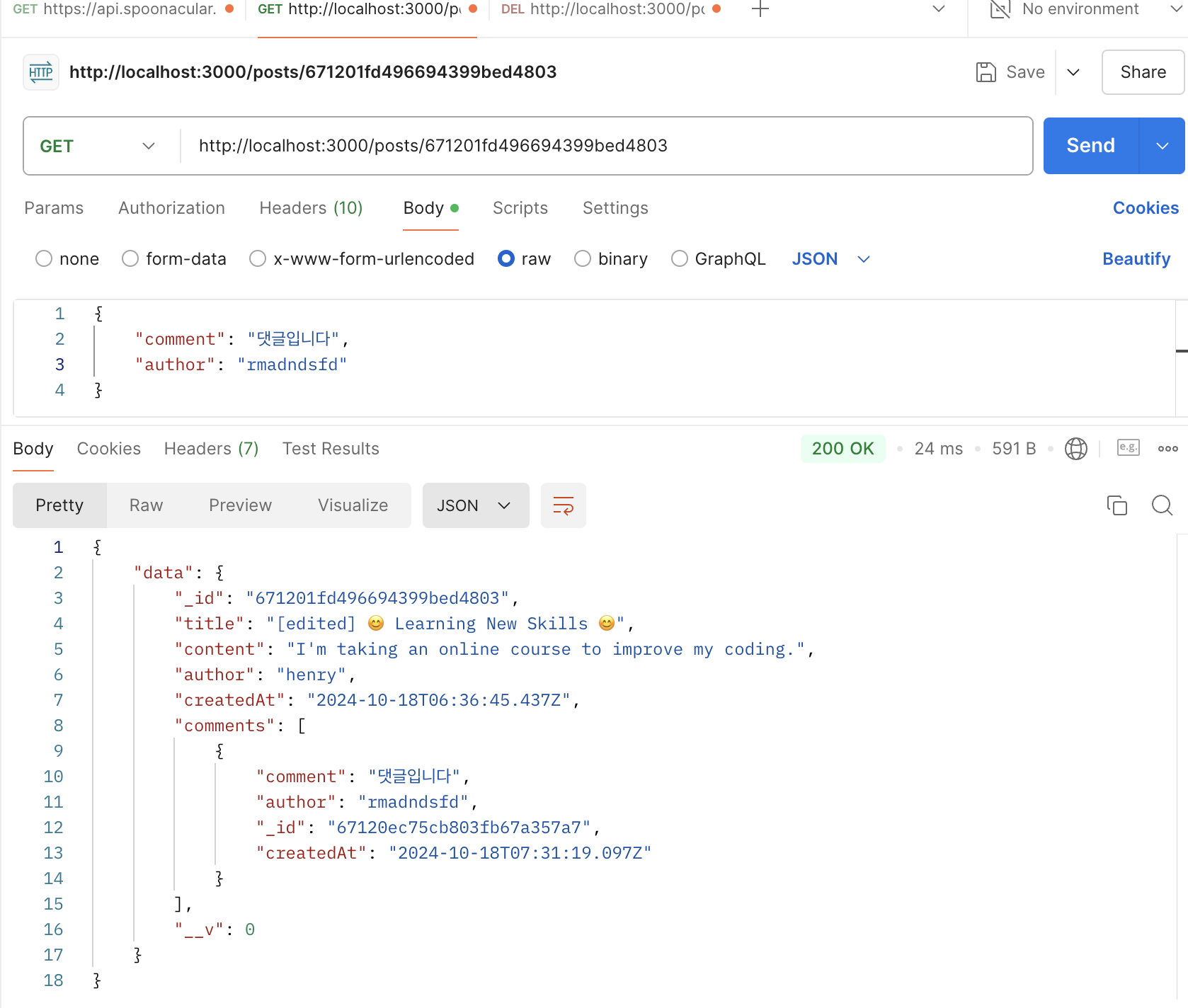Open new request tab with plus icon

[760, 9]
